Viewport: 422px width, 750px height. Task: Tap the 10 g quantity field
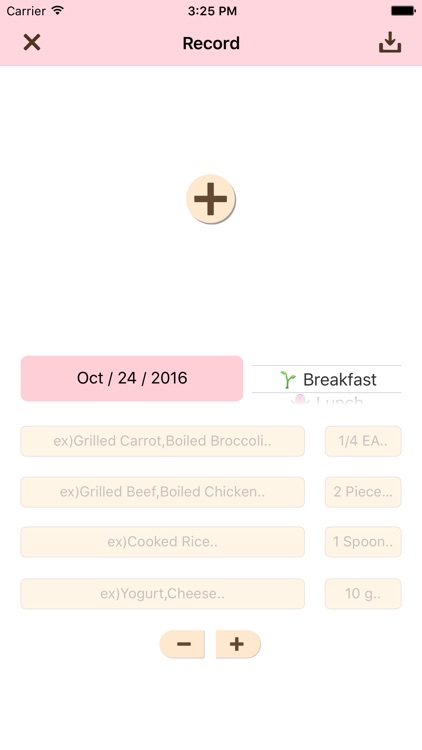click(x=363, y=594)
